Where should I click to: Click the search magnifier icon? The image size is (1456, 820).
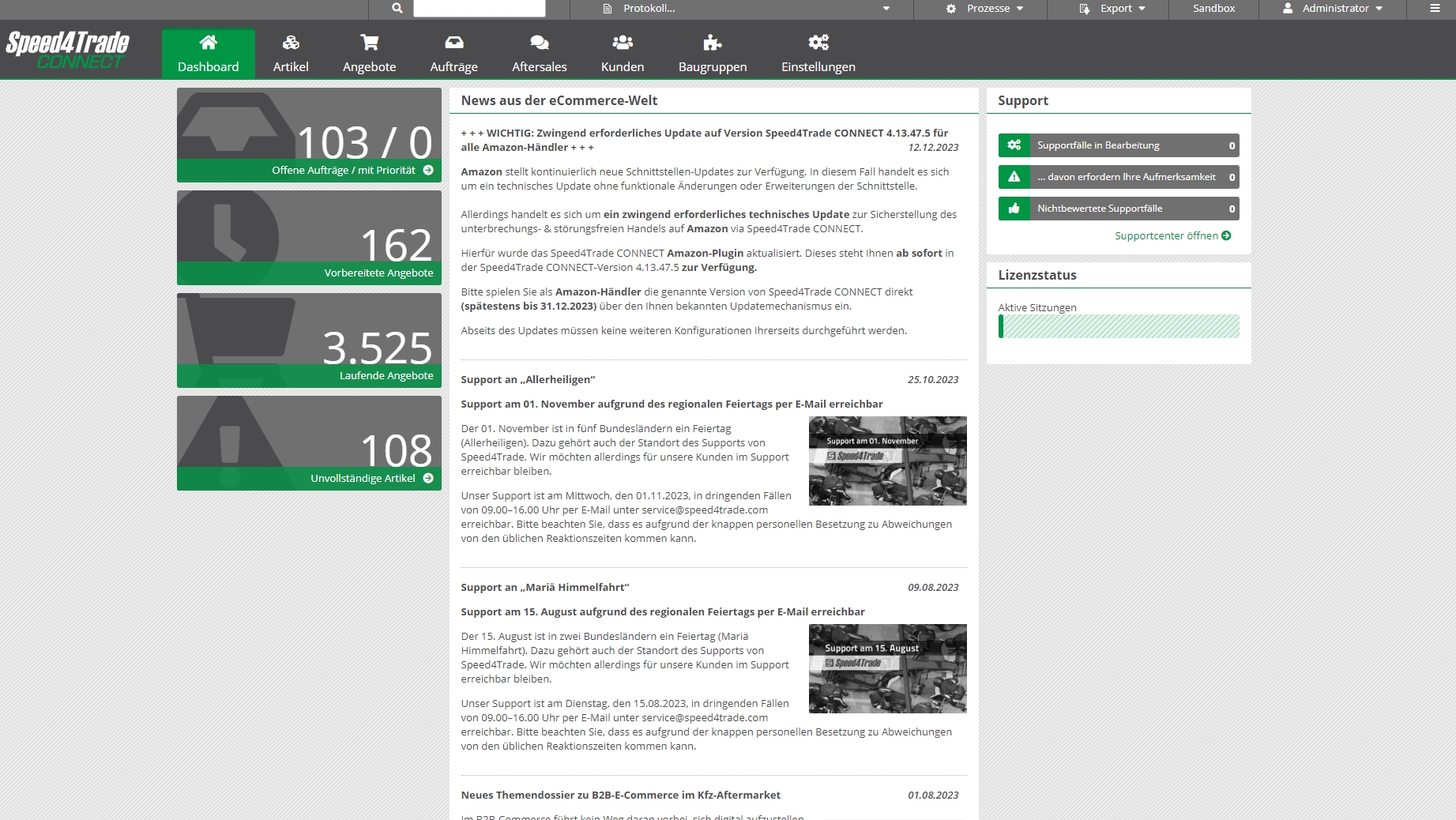(x=397, y=9)
